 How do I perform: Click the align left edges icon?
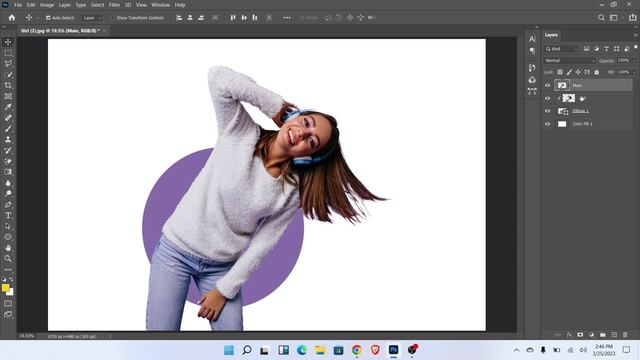click(179, 18)
